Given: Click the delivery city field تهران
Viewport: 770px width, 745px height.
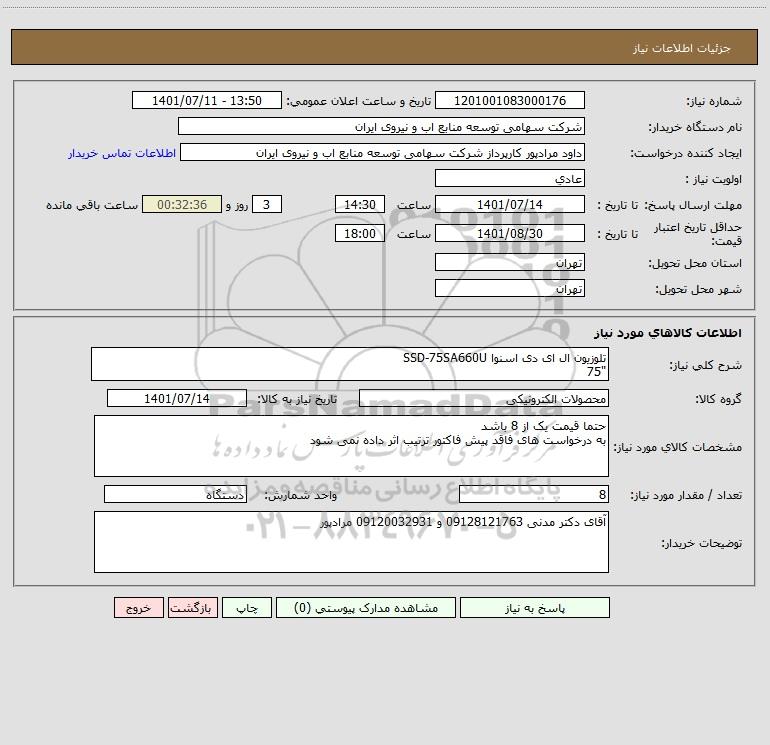Looking at the screenshot, I should tap(510, 288).
